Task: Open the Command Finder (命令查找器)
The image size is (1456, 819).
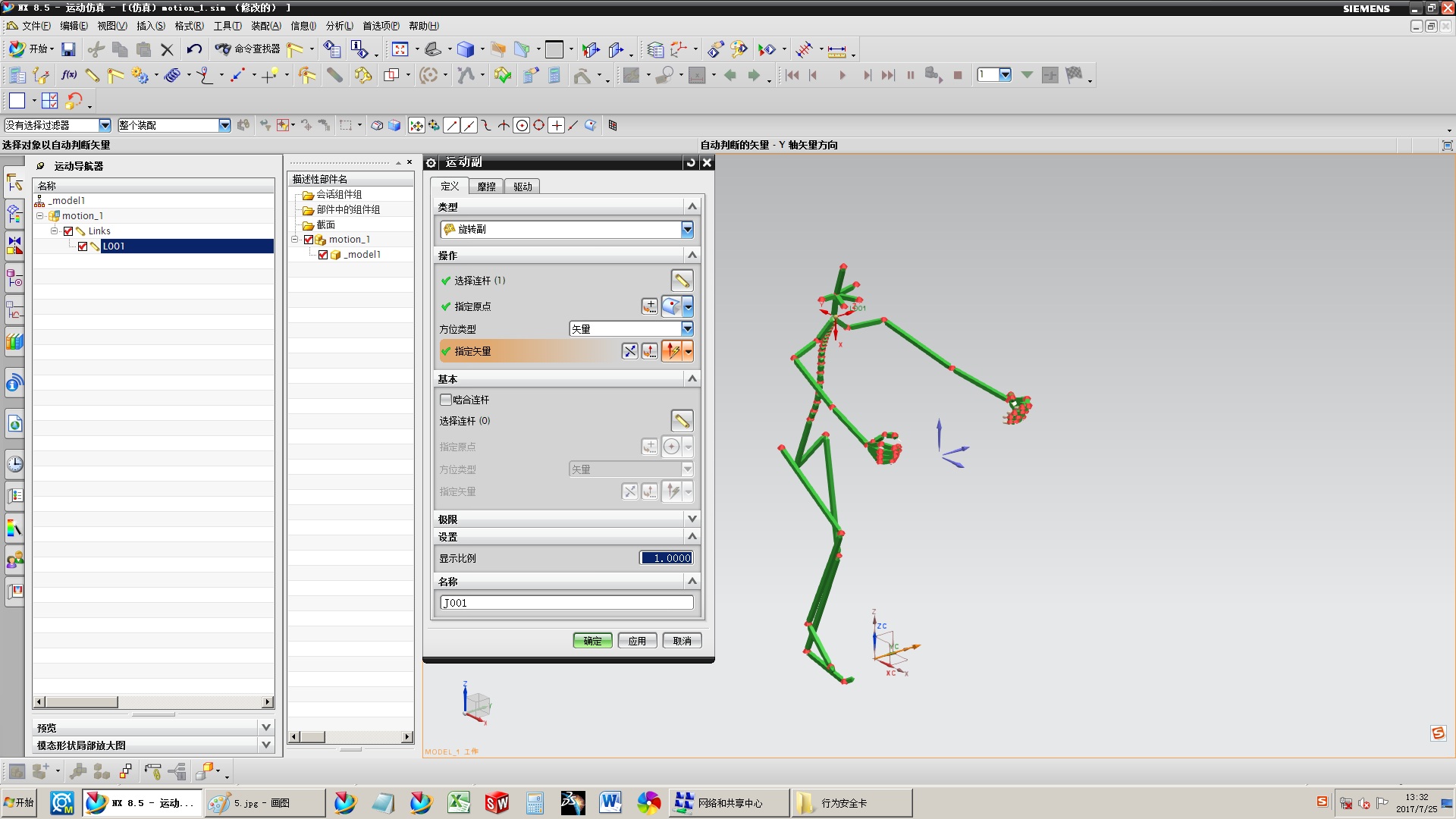Action: [x=248, y=49]
